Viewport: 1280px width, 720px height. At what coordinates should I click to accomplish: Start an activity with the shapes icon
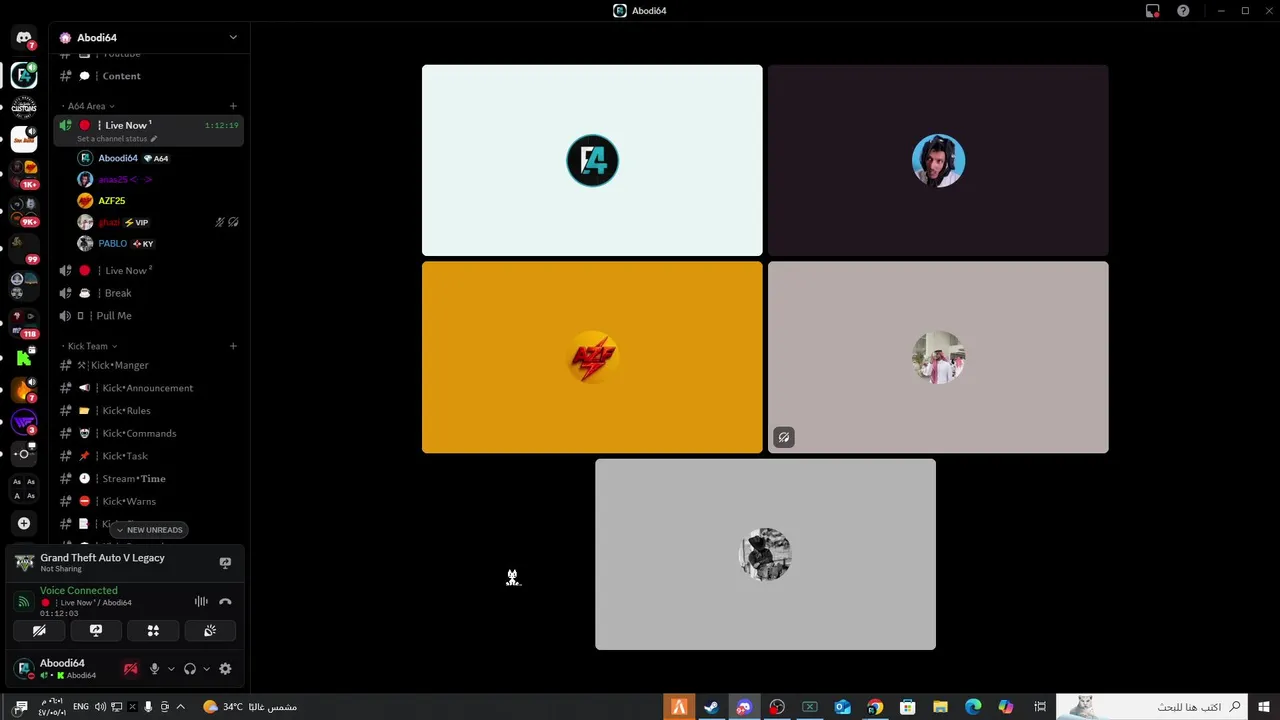(x=153, y=631)
